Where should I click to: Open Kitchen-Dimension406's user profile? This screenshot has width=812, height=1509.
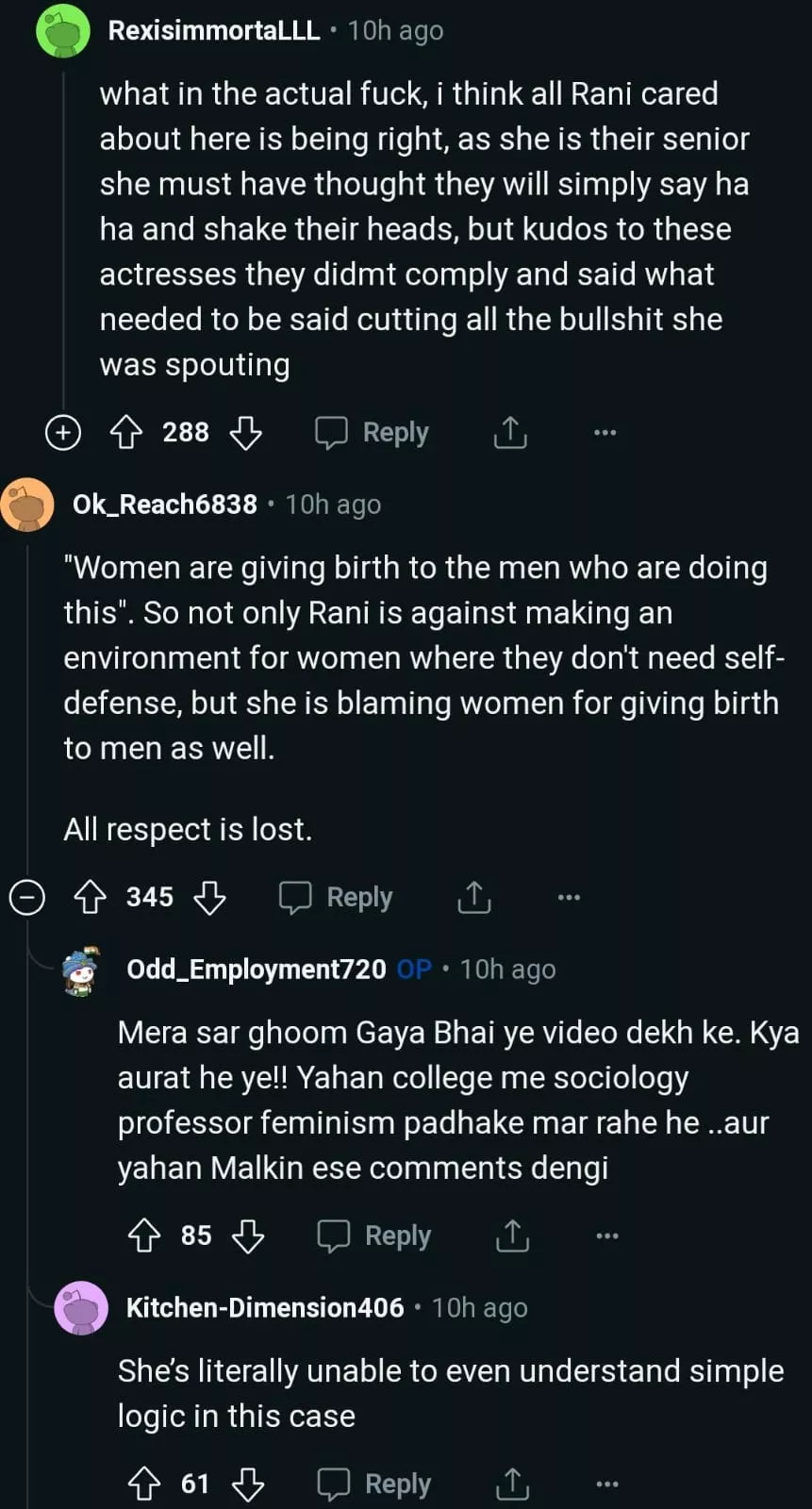pos(265,1307)
